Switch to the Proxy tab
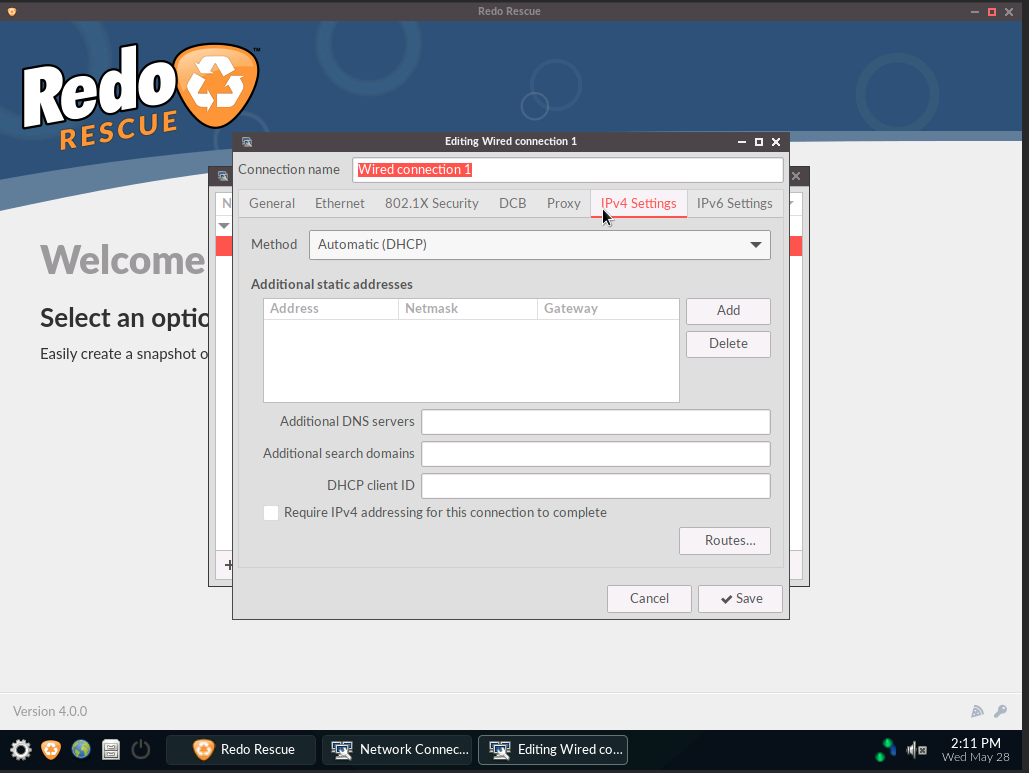Screen dimensions: 1029x773 coord(564,203)
